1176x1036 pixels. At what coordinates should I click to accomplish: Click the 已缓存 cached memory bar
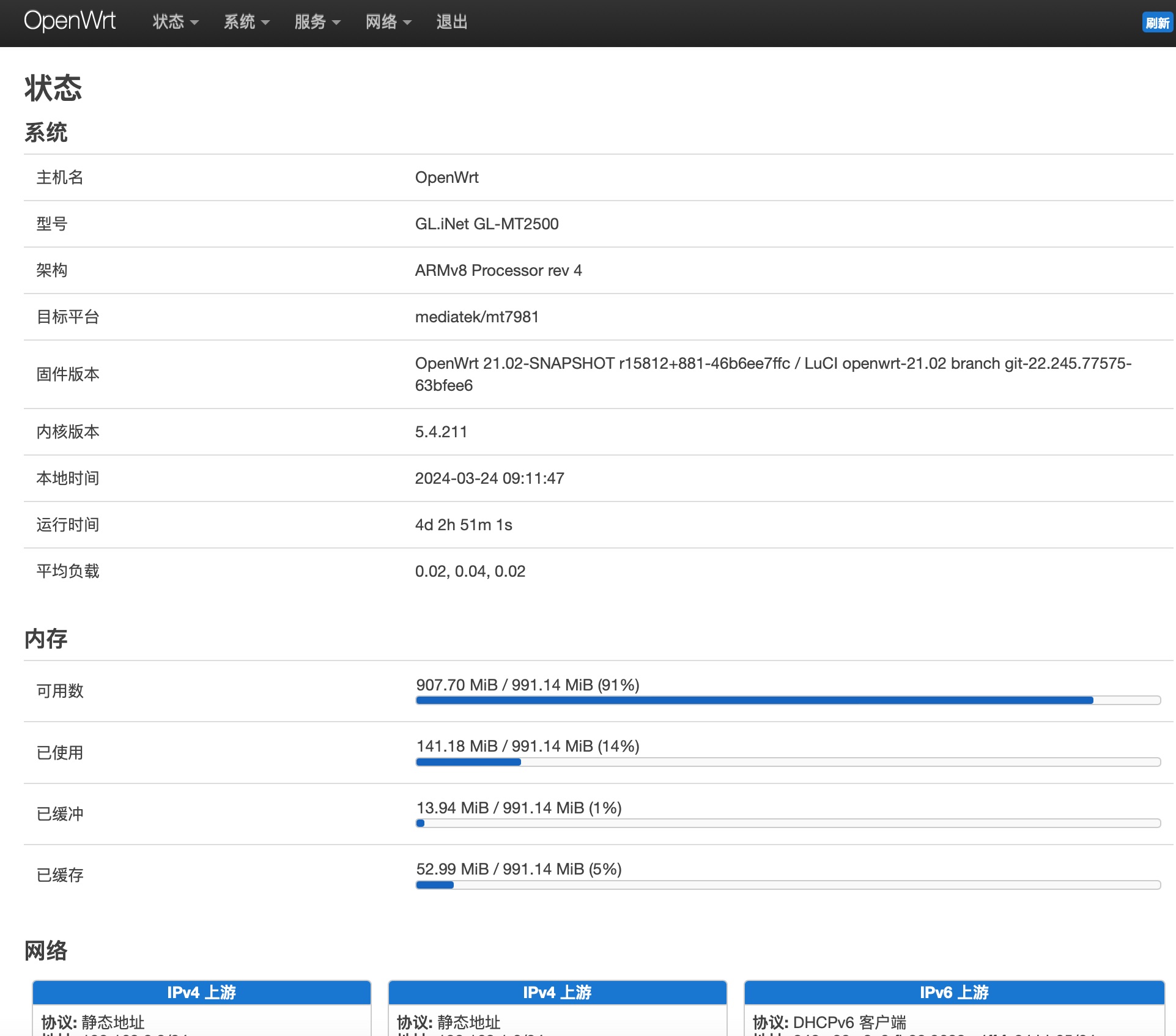(788, 885)
